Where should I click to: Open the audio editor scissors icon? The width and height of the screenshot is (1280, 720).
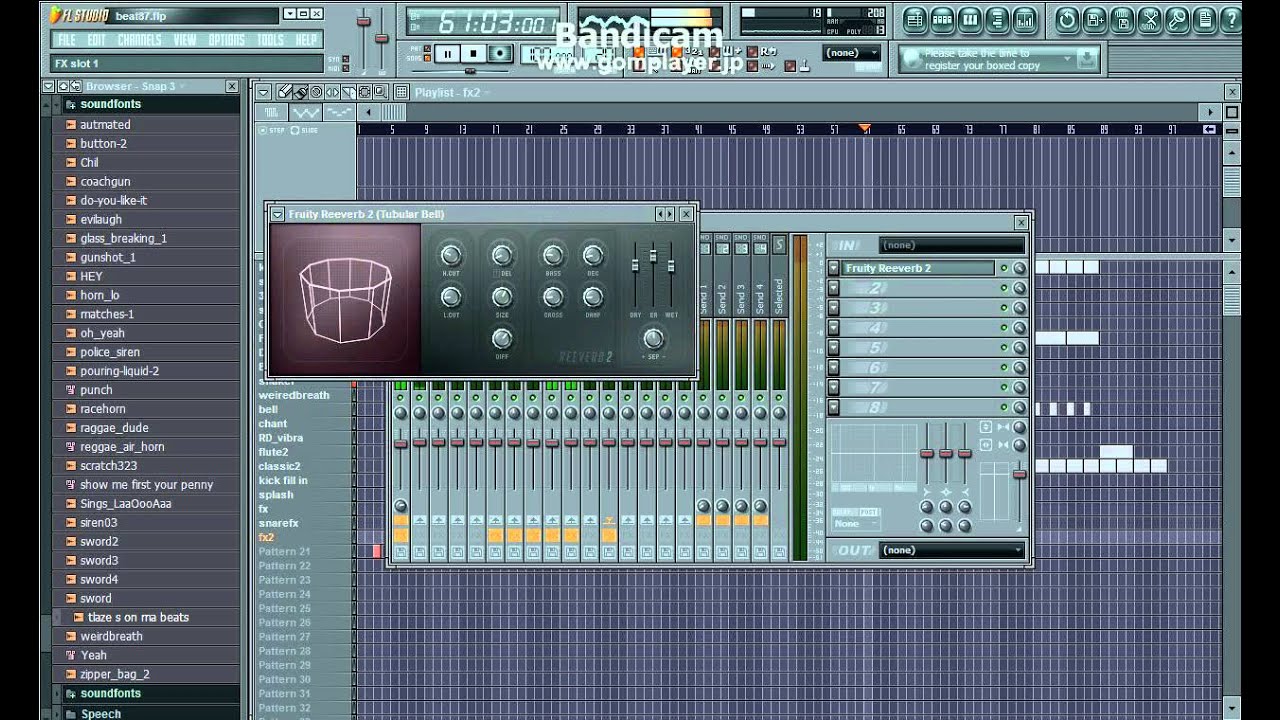tap(1149, 19)
